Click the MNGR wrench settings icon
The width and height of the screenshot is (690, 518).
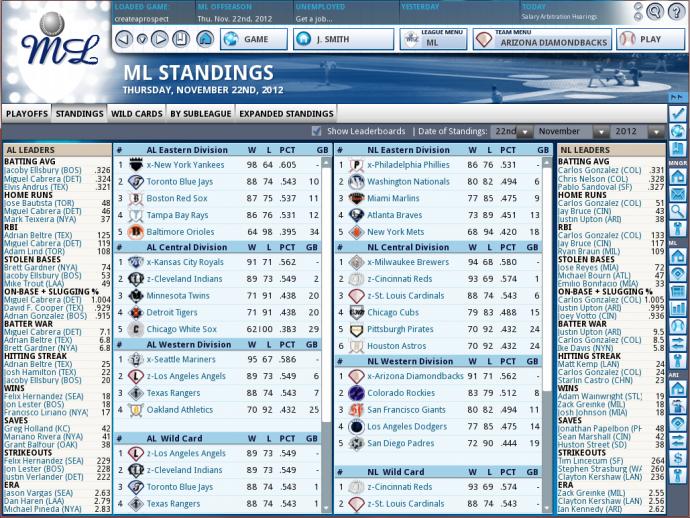pyautogui.click(x=678, y=228)
